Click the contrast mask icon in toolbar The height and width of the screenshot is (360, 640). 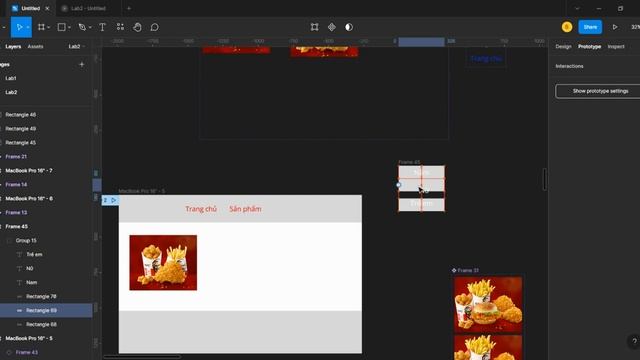click(349, 27)
